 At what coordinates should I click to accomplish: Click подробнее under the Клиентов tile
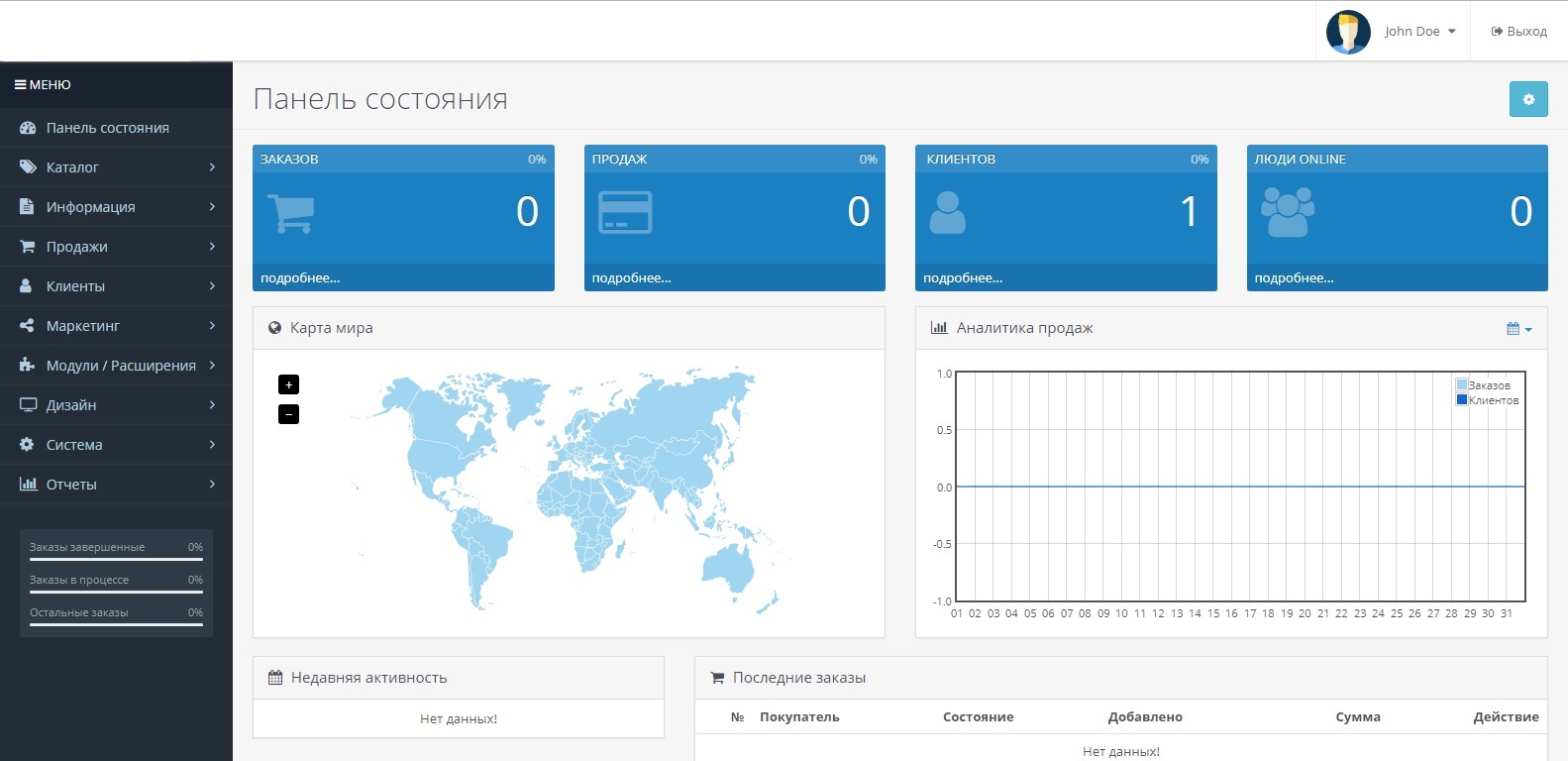[963, 278]
